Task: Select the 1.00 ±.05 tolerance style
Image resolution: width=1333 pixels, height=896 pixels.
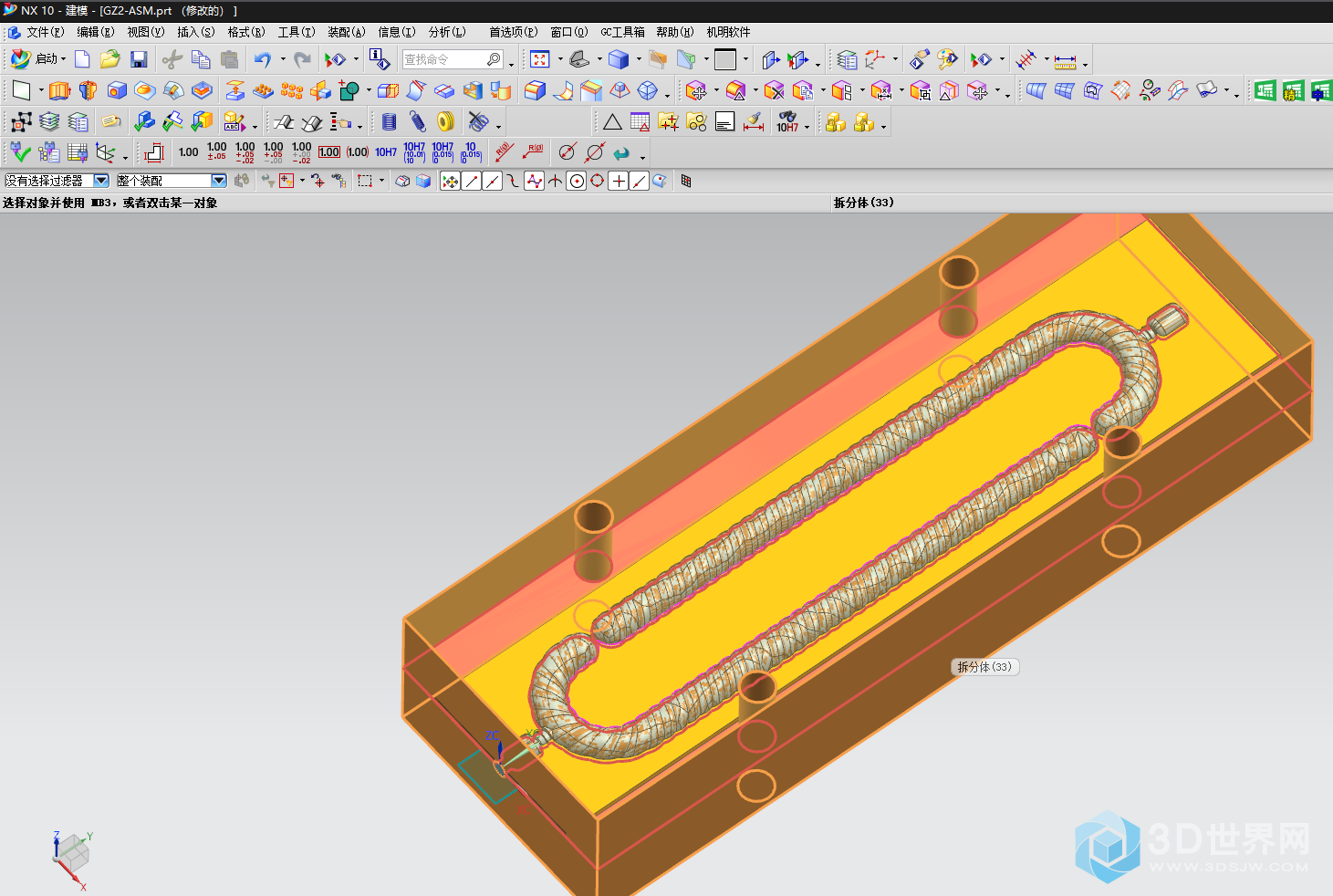Action: coord(217,151)
